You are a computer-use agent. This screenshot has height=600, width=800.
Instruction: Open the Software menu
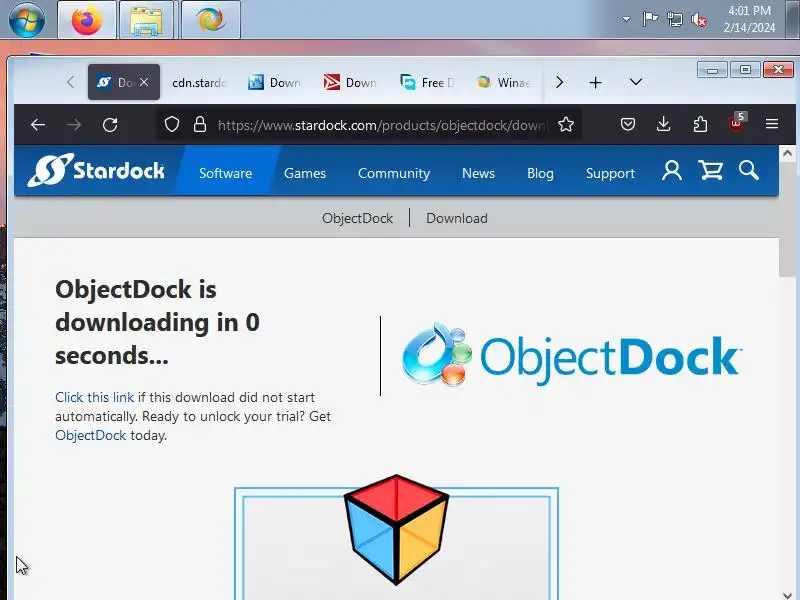[226, 173]
